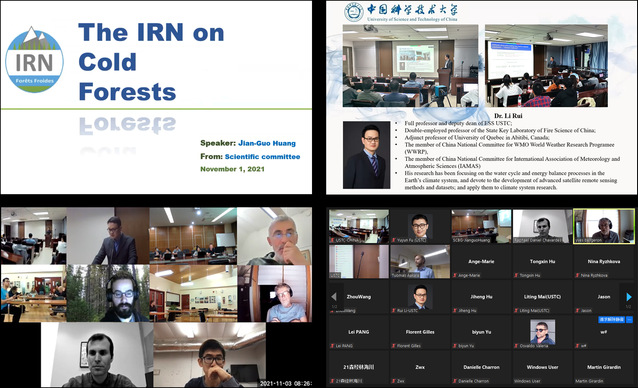Image resolution: width=638 pixels, height=388 pixels.
Task: Click the IRN Forêts Froides logo
Action: pos(34,60)
